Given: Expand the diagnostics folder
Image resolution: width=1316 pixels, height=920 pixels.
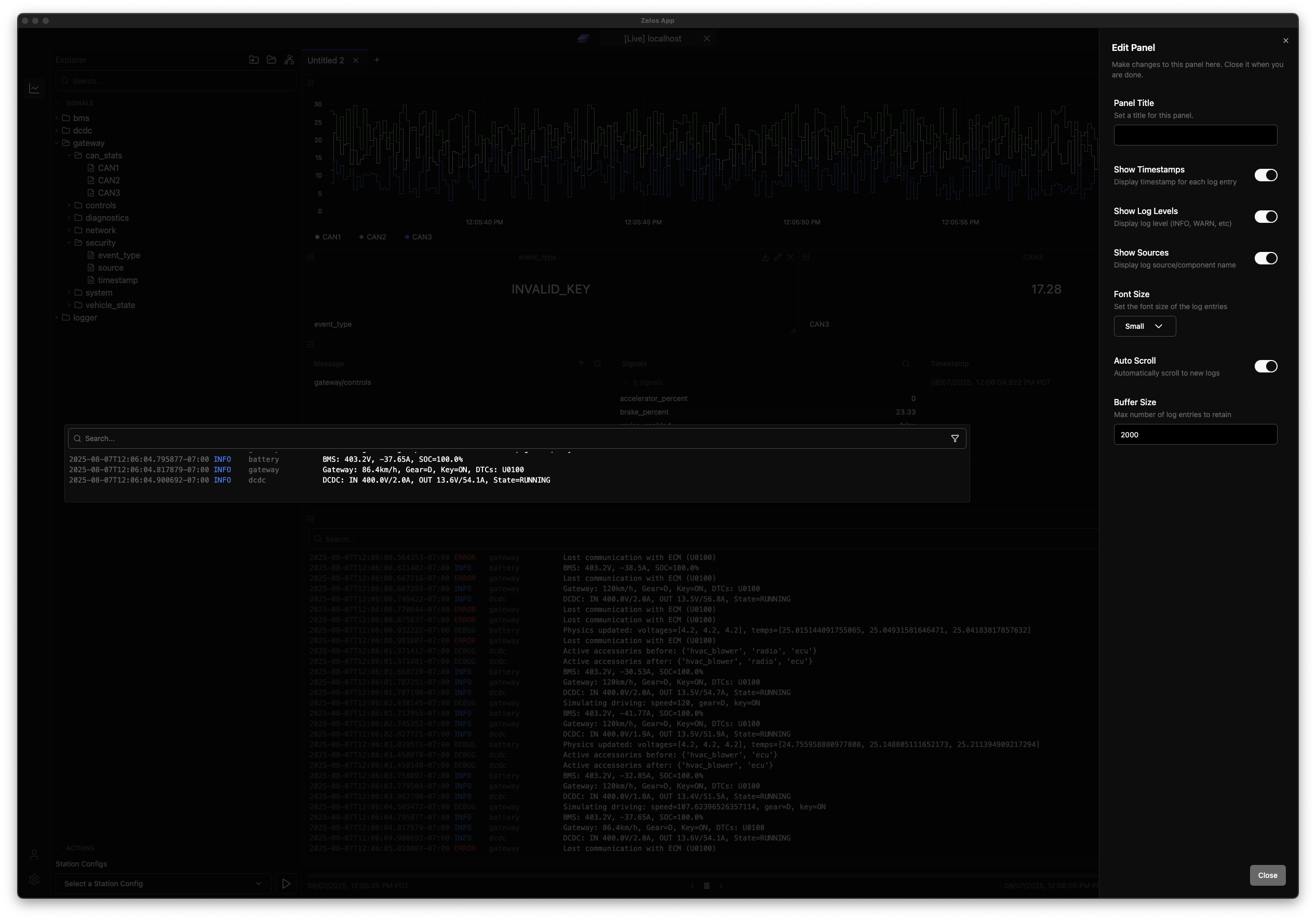Looking at the screenshot, I should point(70,218).
